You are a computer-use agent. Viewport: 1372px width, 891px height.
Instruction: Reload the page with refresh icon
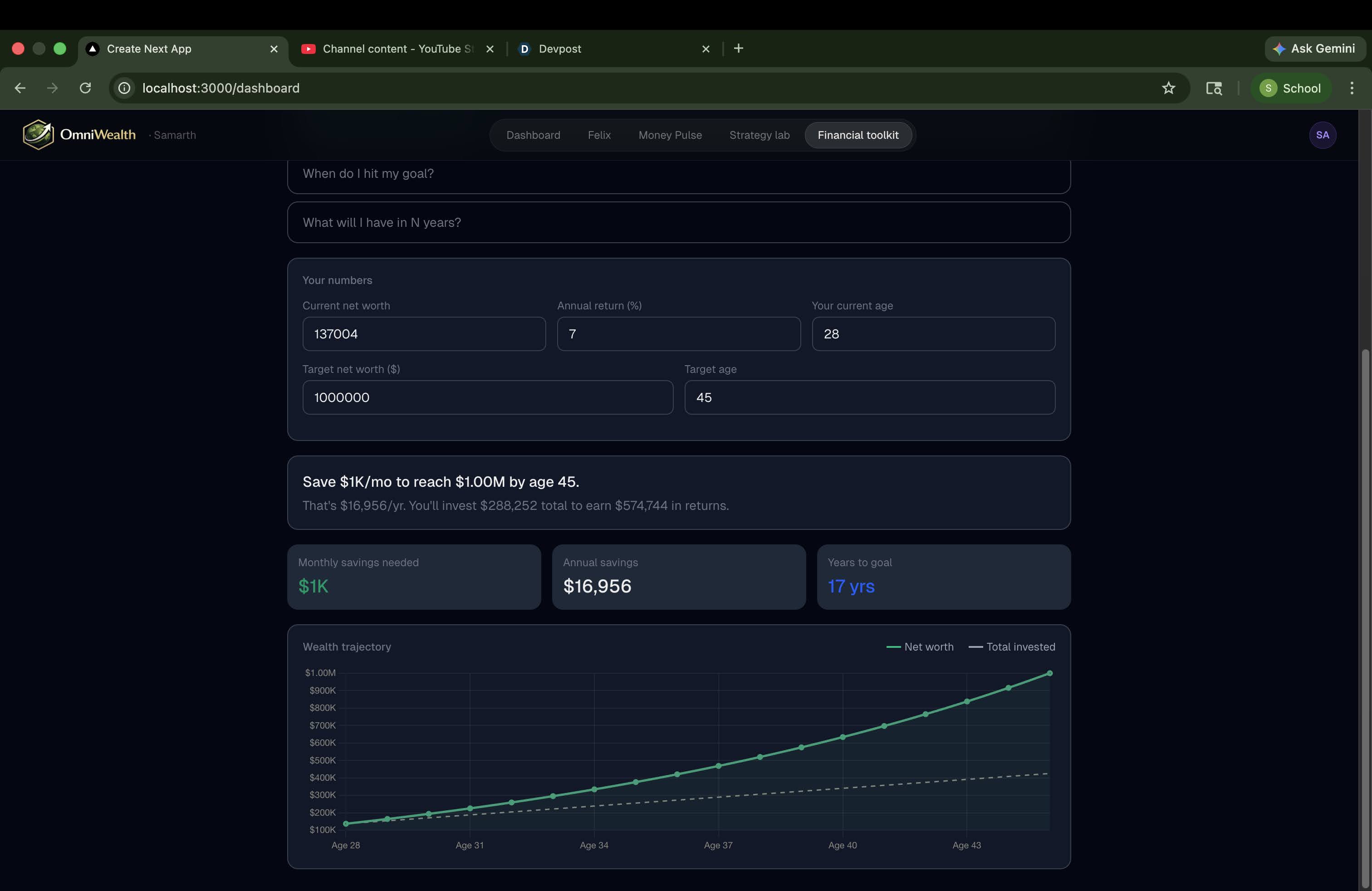click(x=85, y=88)
